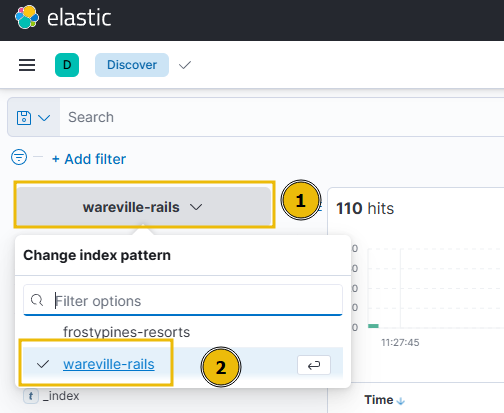Select the frostypines-resorts index pattern
The image size is (504, 413).
point(126,332)
